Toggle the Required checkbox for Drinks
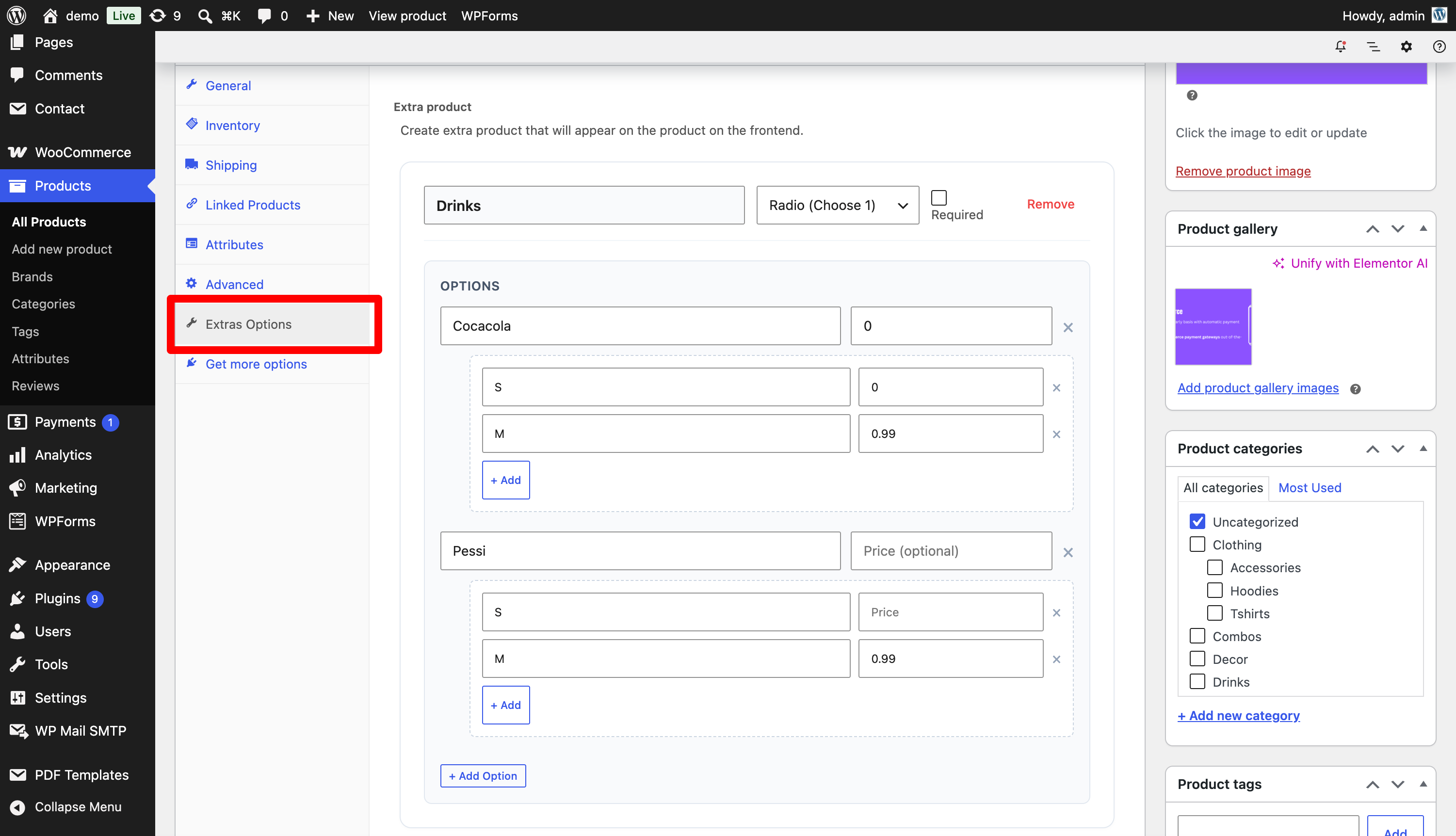This screenshot has height=836, width=1456. (x=938, y=197)
